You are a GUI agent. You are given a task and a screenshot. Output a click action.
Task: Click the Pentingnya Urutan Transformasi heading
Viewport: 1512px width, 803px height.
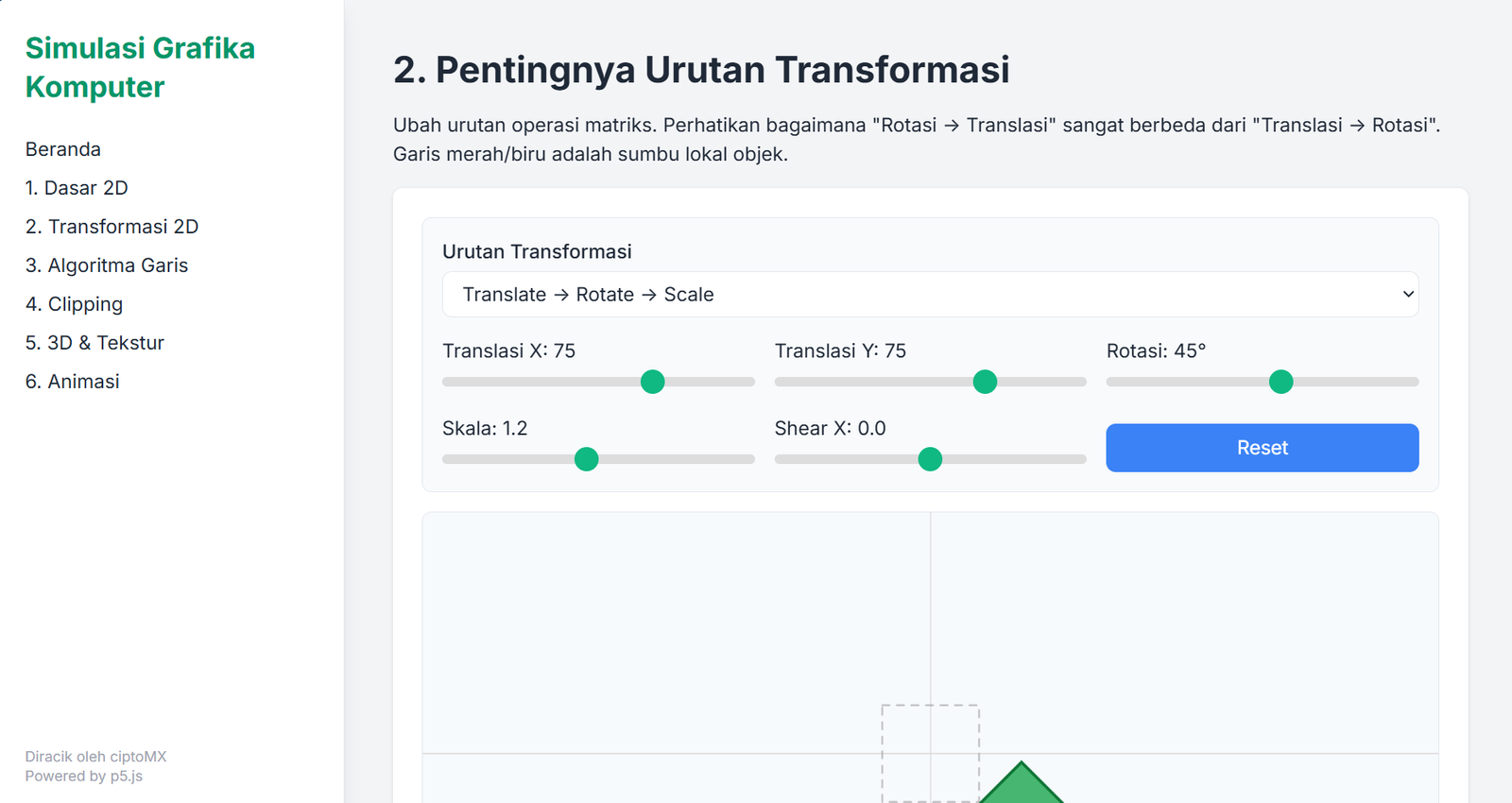click(701, 70)
